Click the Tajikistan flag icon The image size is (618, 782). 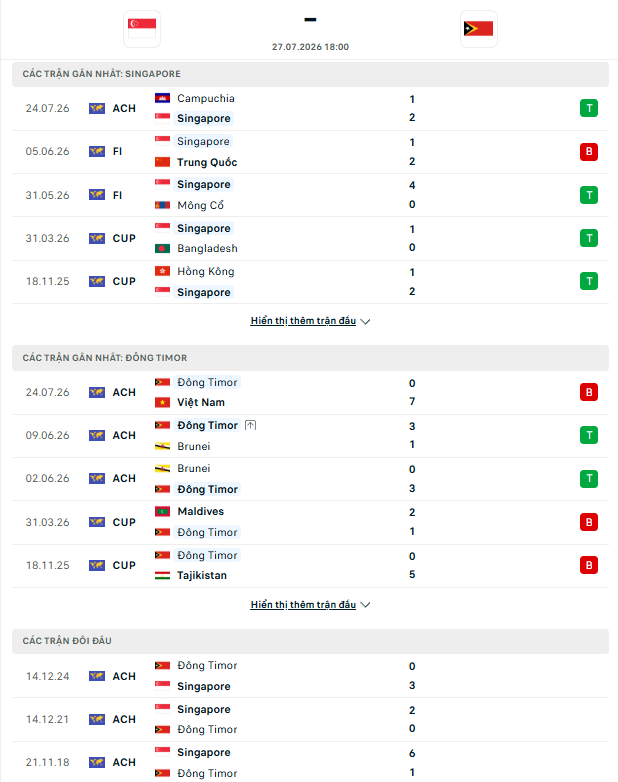click(162, 576)
